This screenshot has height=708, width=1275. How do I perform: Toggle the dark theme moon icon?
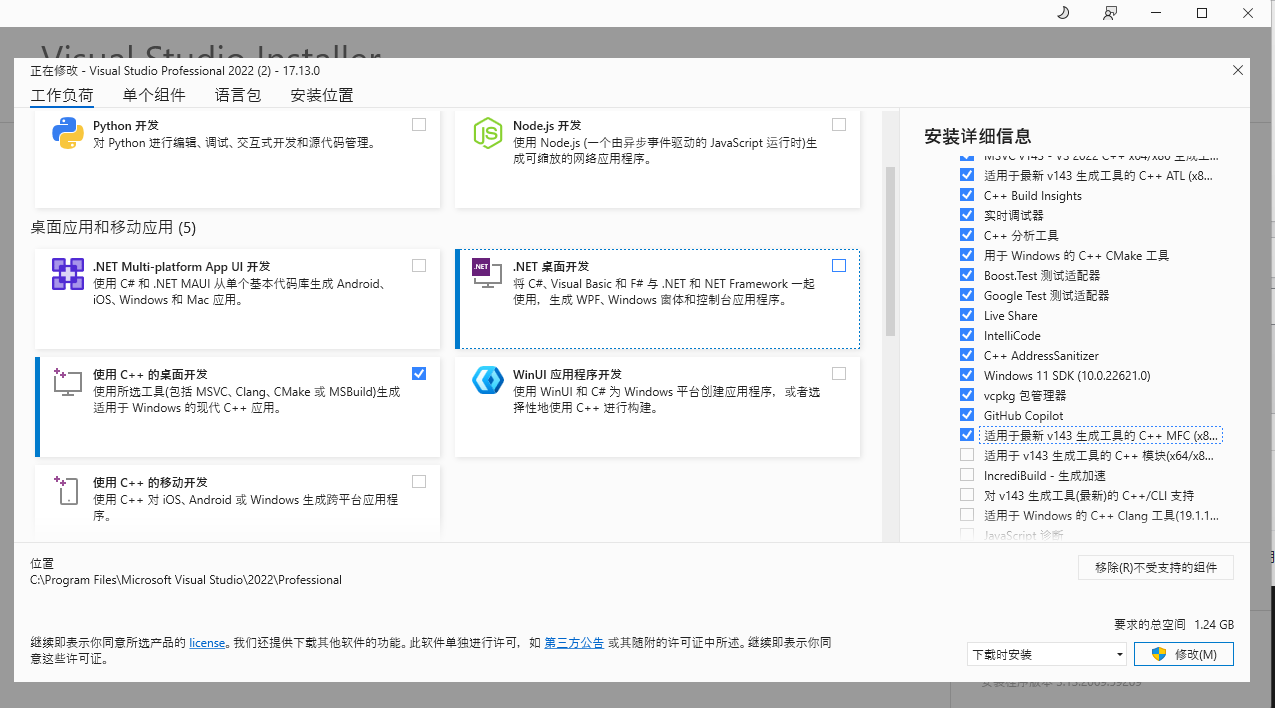(x=1062, y=13)
